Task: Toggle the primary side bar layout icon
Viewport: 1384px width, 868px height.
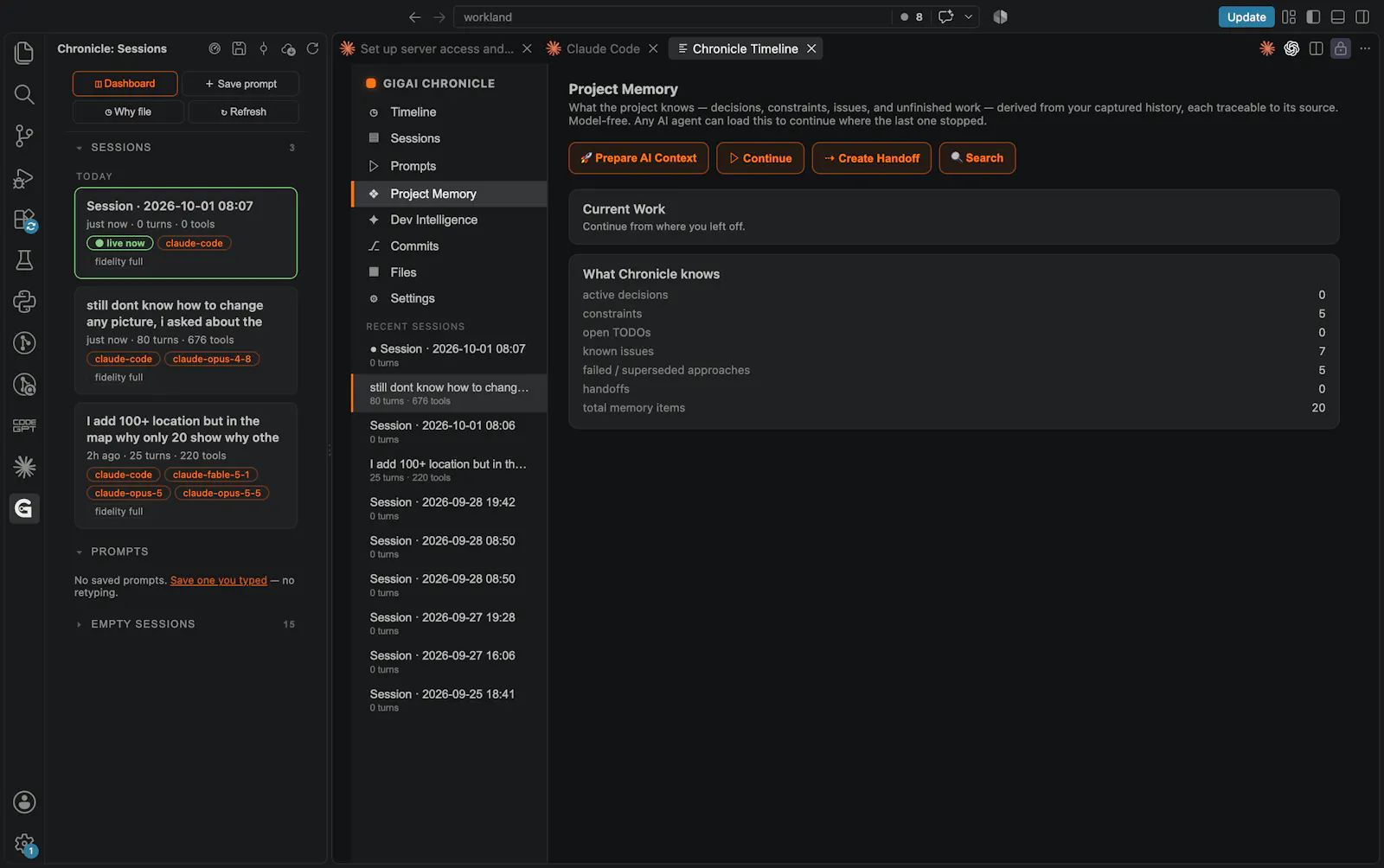Action: tap(1313, 16)
